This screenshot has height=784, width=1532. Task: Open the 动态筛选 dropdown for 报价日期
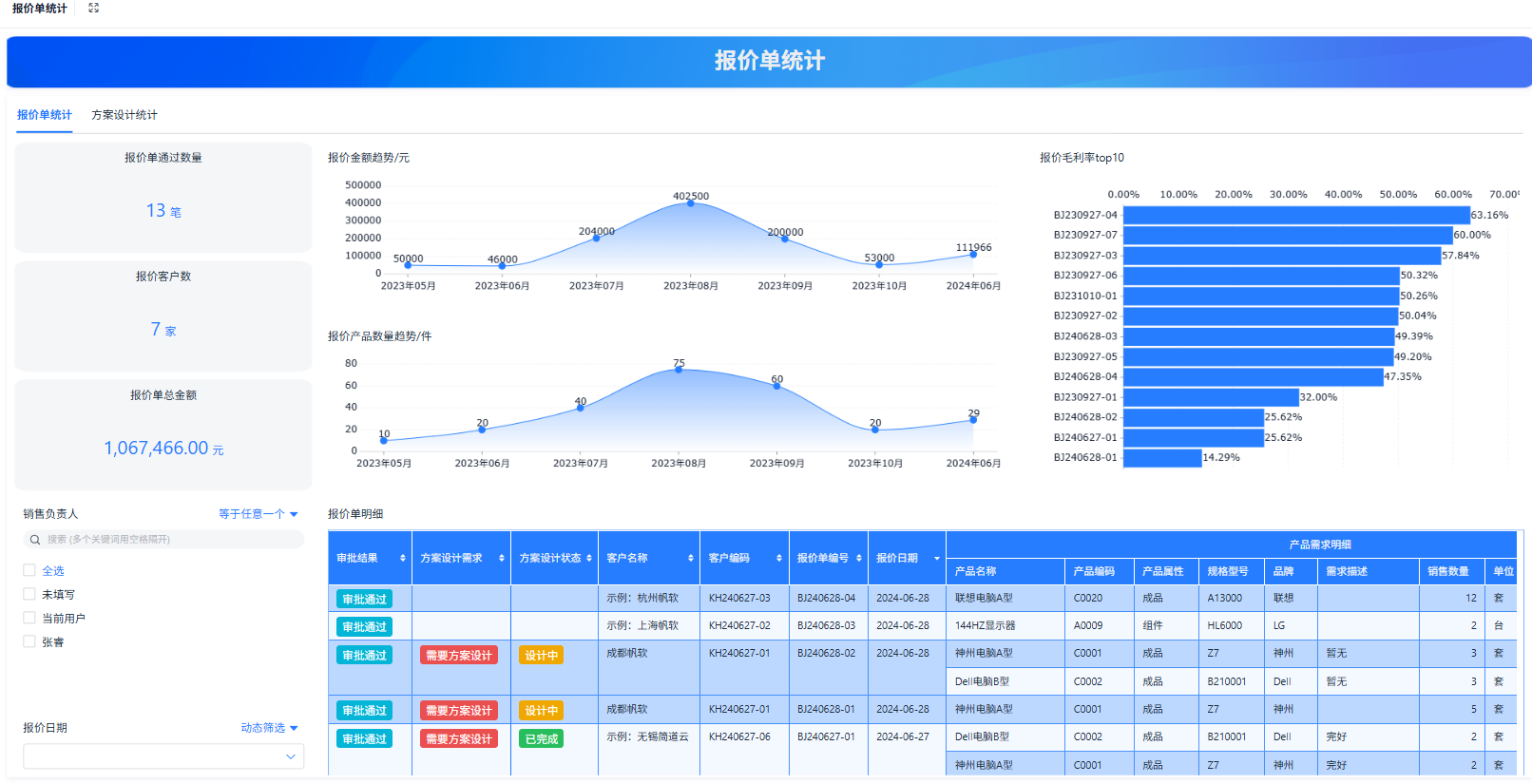[x=269, y=728]
